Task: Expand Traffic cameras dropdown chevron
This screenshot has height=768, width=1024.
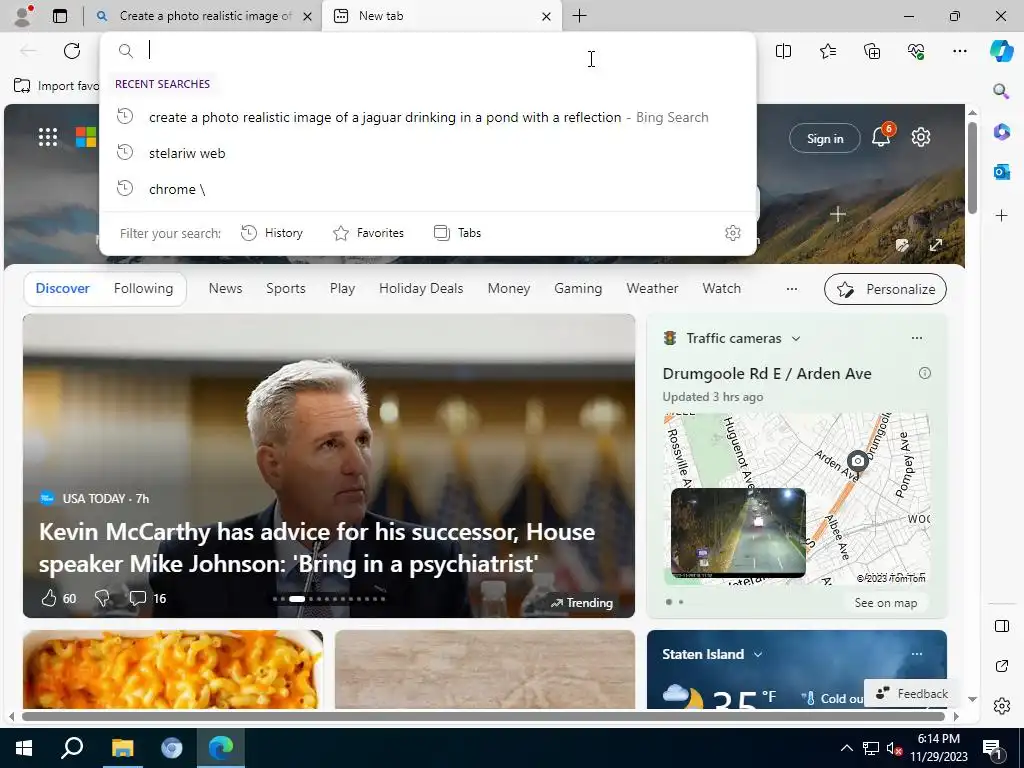Action: point(795,338)
